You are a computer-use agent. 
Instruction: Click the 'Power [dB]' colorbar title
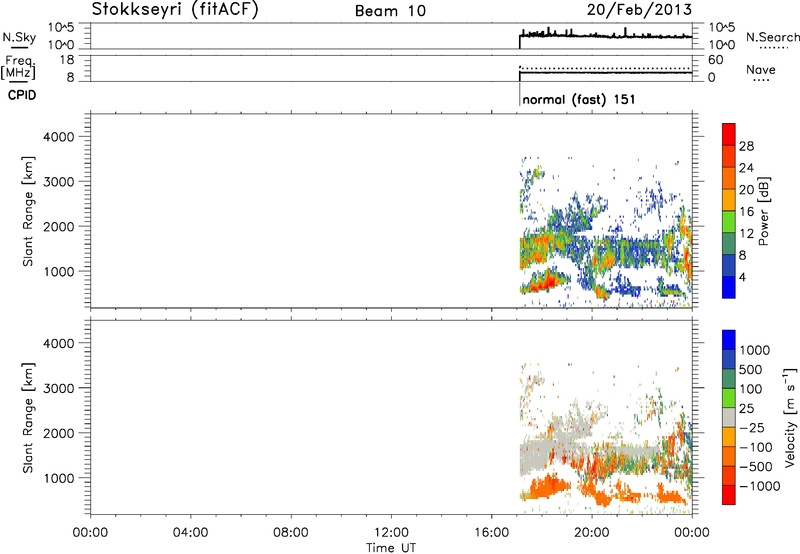763,211
